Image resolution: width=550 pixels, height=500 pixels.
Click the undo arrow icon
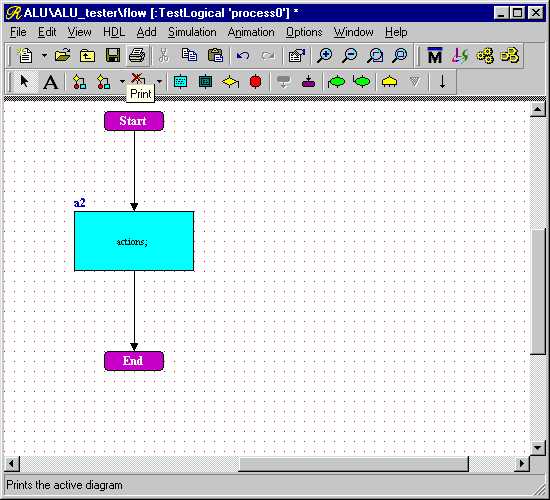(243, 55)
